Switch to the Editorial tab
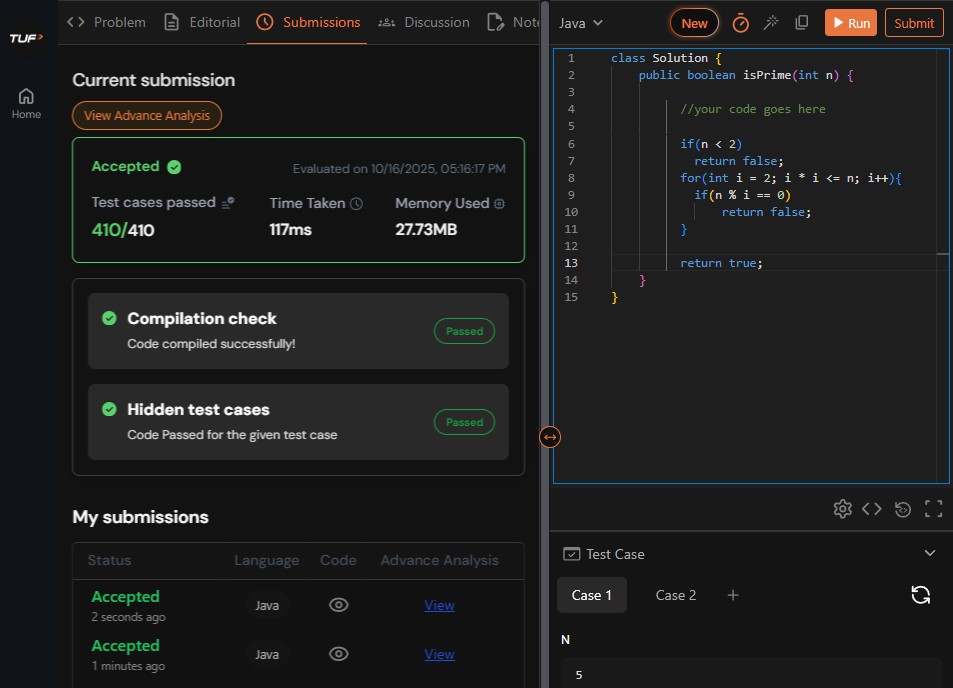 tap(202, 22)
